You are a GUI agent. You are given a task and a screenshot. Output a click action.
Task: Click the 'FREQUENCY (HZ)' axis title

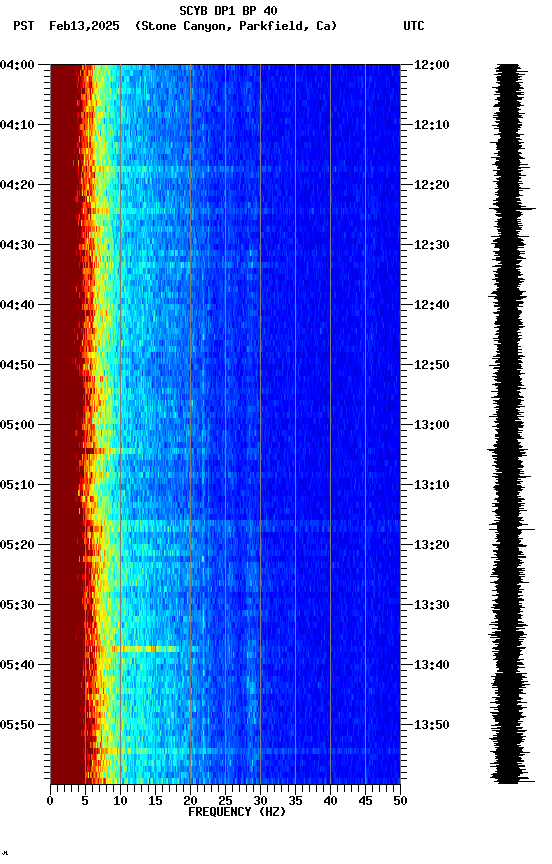237,812
